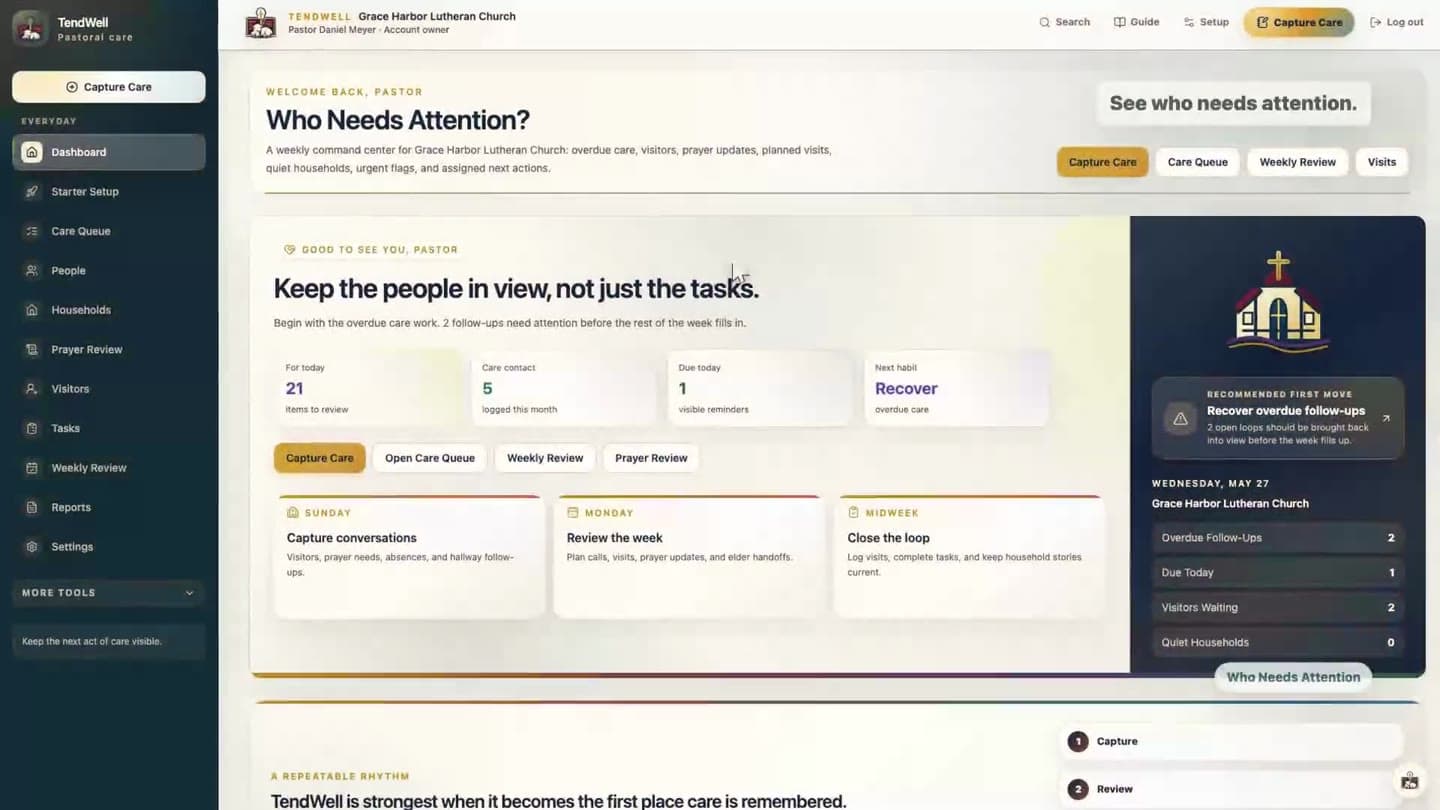This screenshot has width=1440, height=810.
Task: Click the Log out link
Action: pos(1397,22)
